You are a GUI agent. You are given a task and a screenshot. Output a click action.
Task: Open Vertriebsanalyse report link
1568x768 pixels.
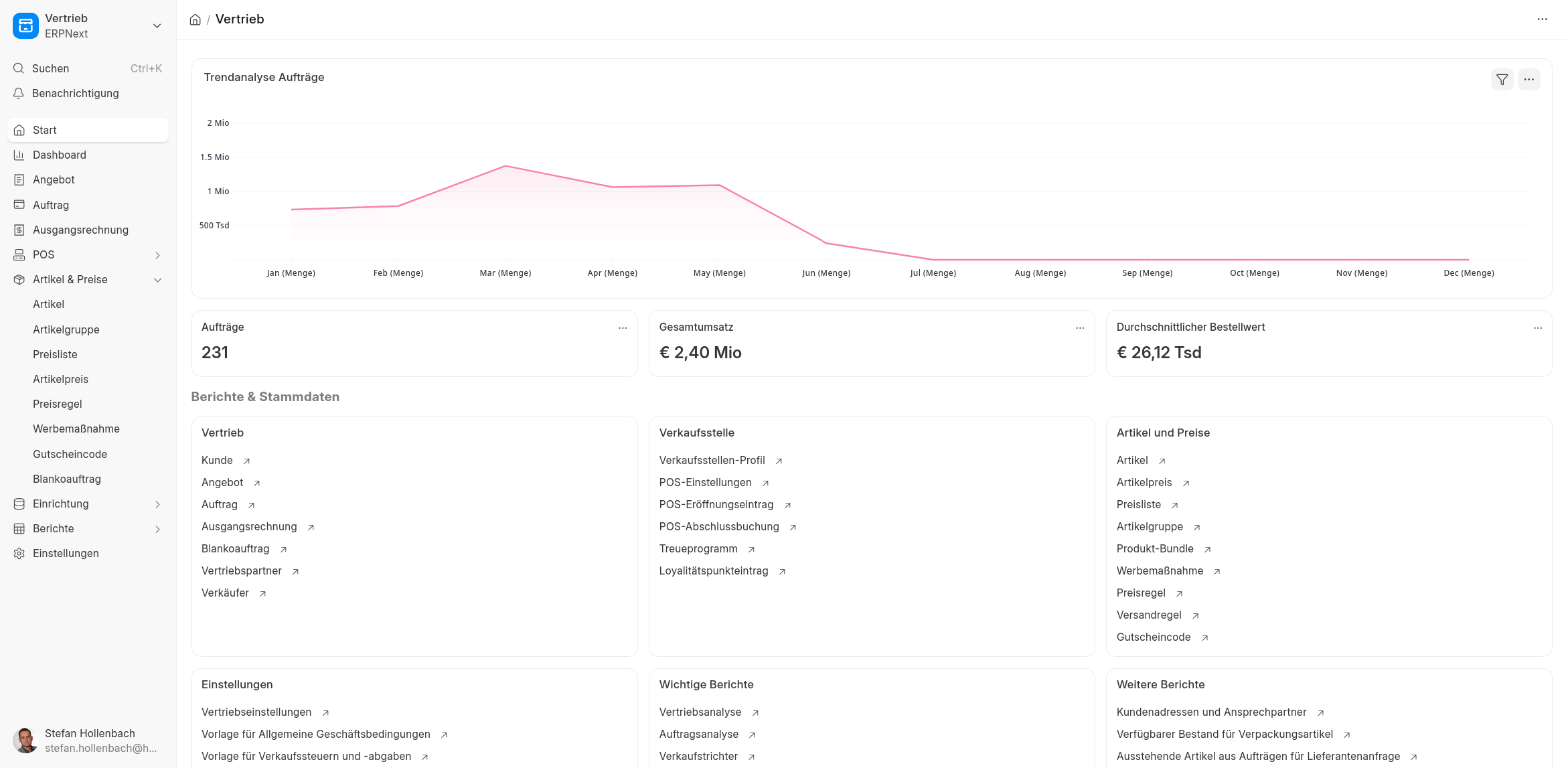(700, 712)
